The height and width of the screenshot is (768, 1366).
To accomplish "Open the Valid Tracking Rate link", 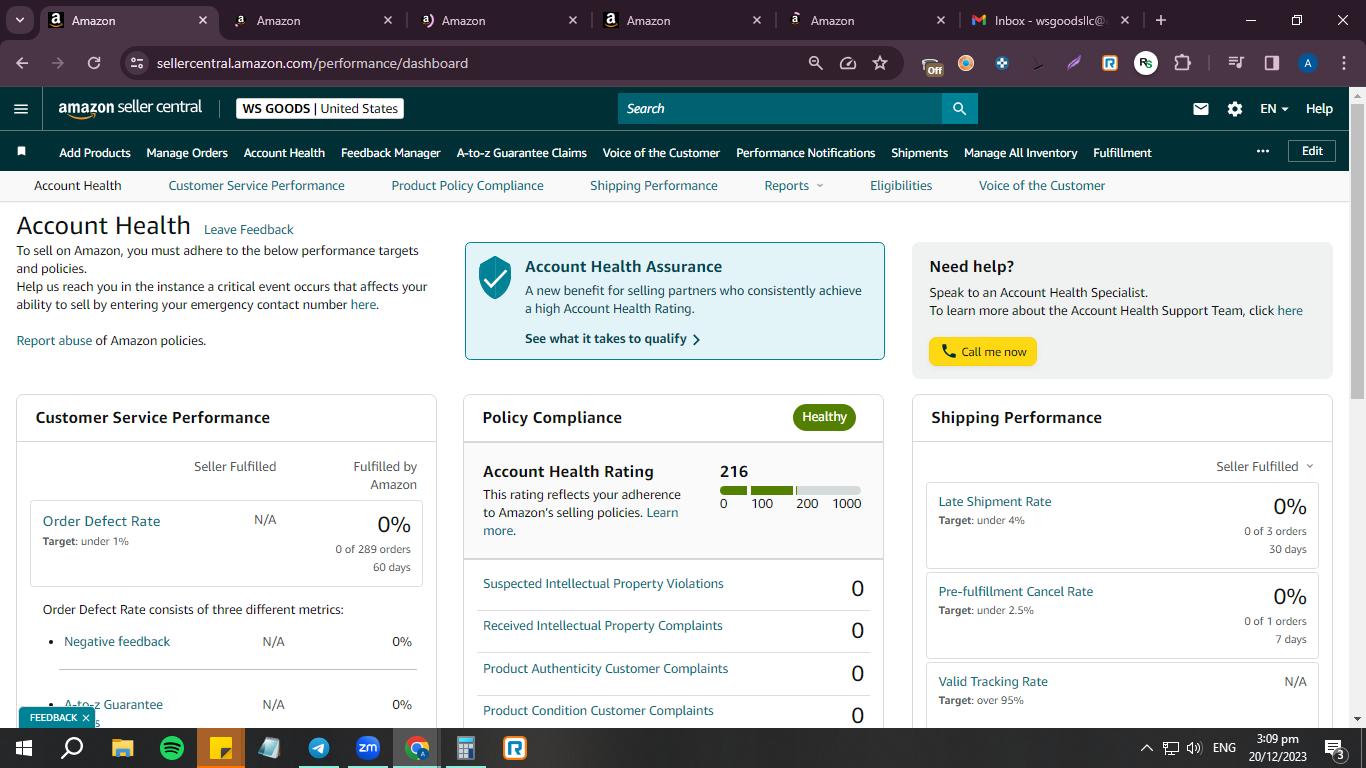I will tap(993, 682).
